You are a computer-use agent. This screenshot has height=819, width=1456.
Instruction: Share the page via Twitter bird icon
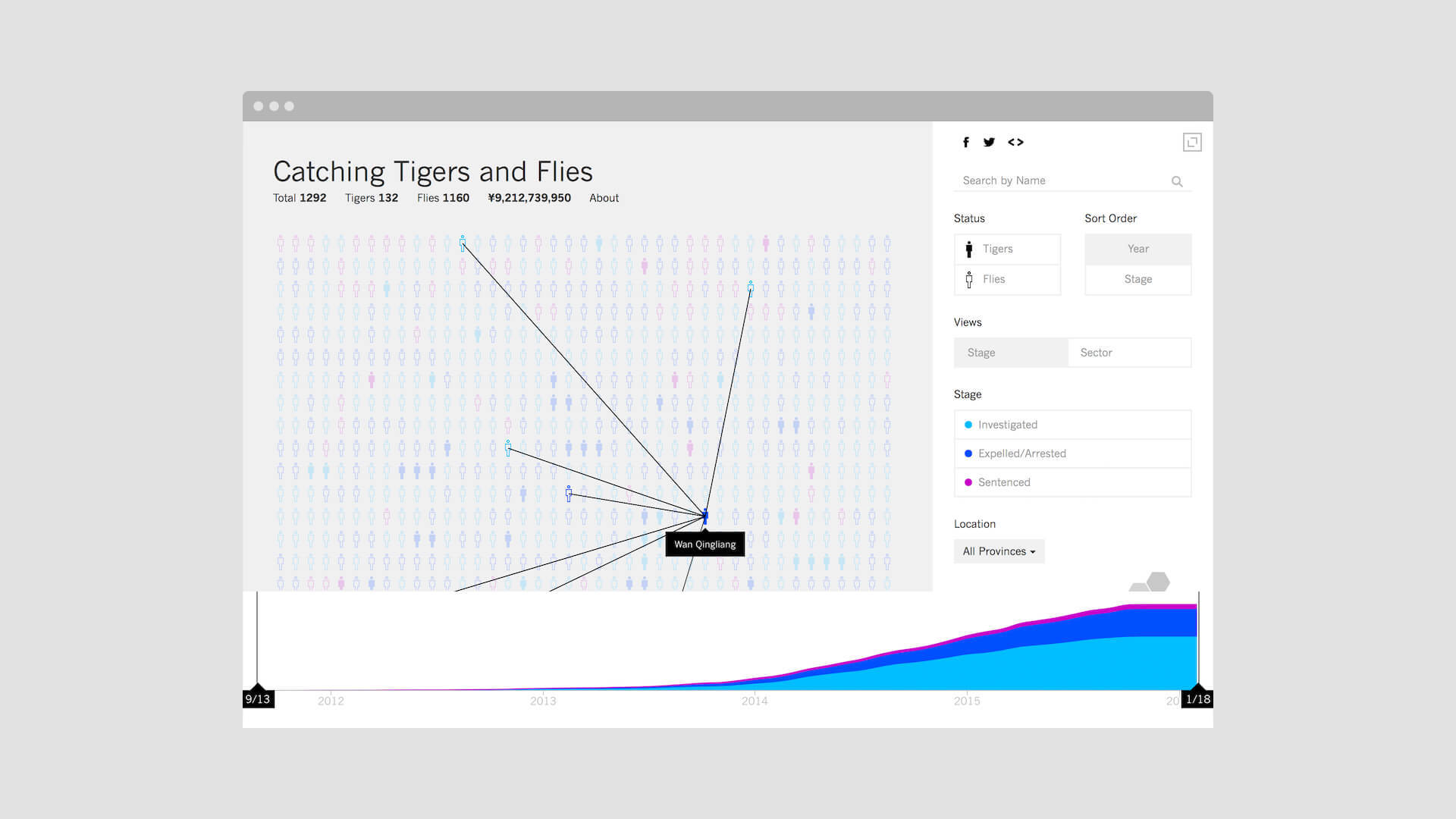pyautogui.click(x=989, y=142)
